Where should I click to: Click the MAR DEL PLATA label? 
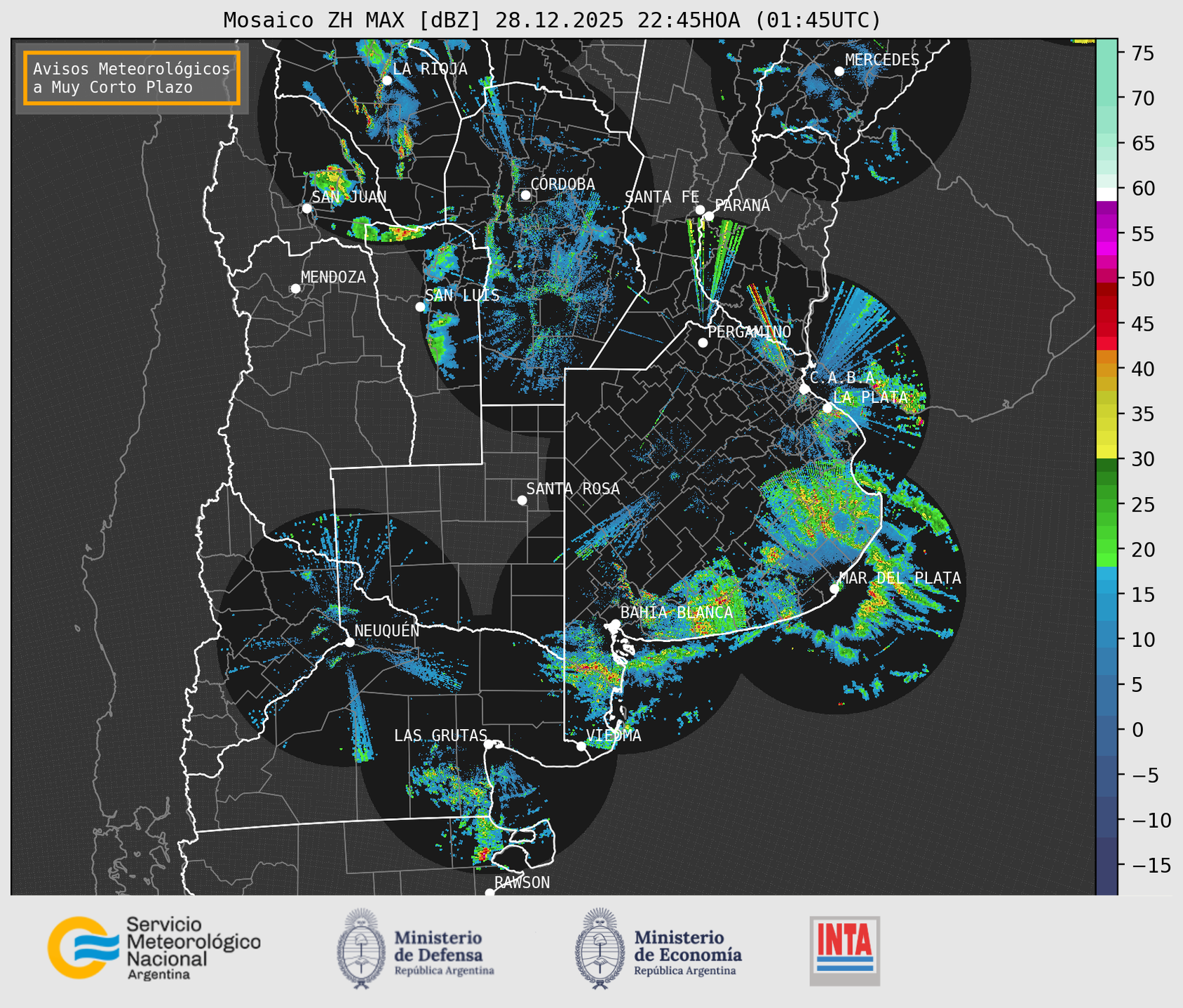pyautogui.click(x=900, y=578)
